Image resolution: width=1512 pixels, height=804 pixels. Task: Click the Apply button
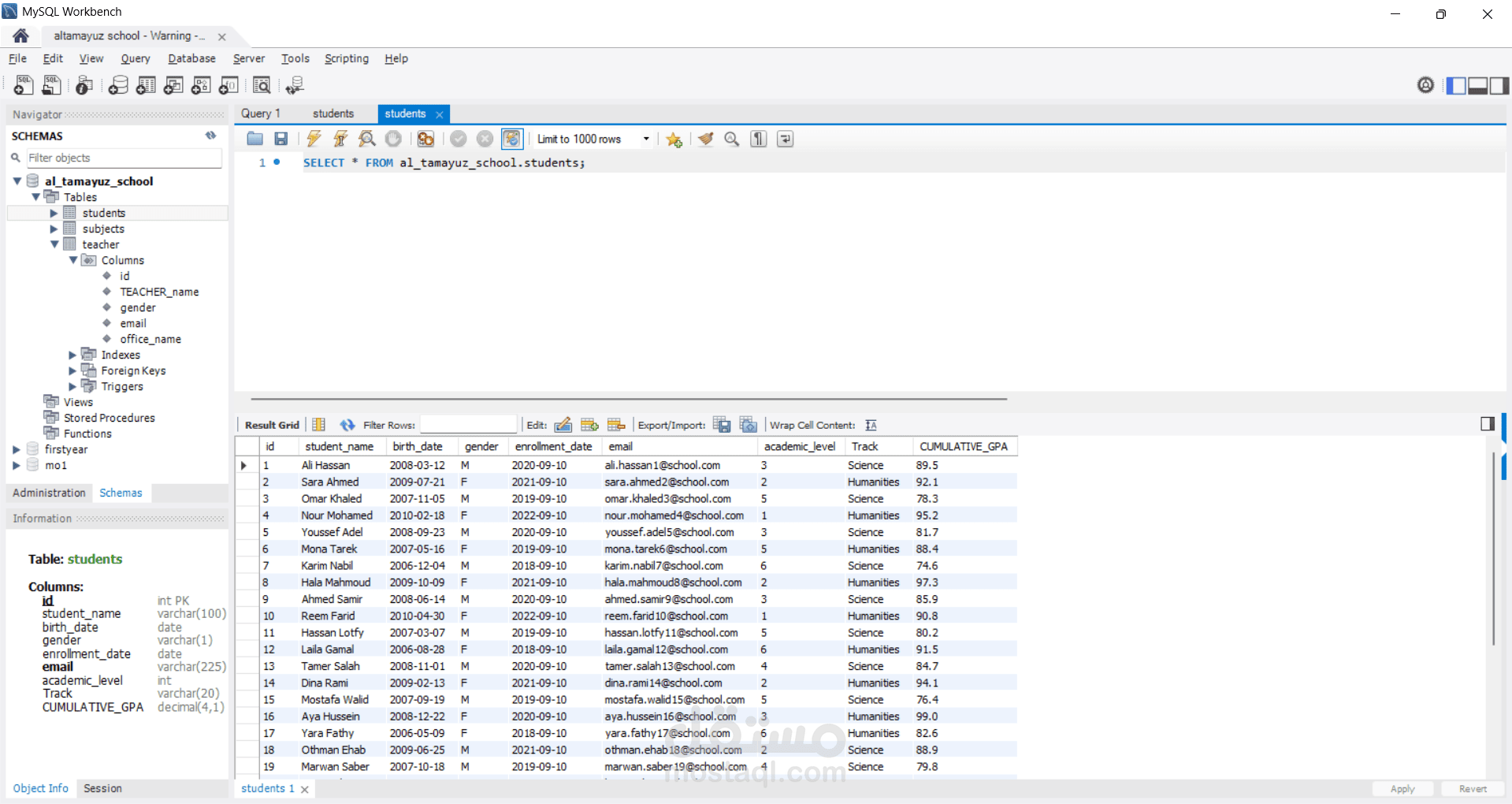tap(1402, 789)
